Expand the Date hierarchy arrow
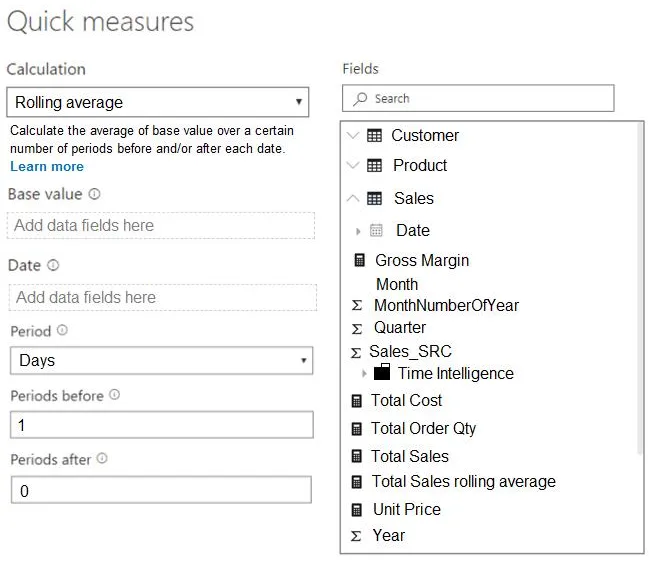The image size is (651, 561). pos(358,231)
